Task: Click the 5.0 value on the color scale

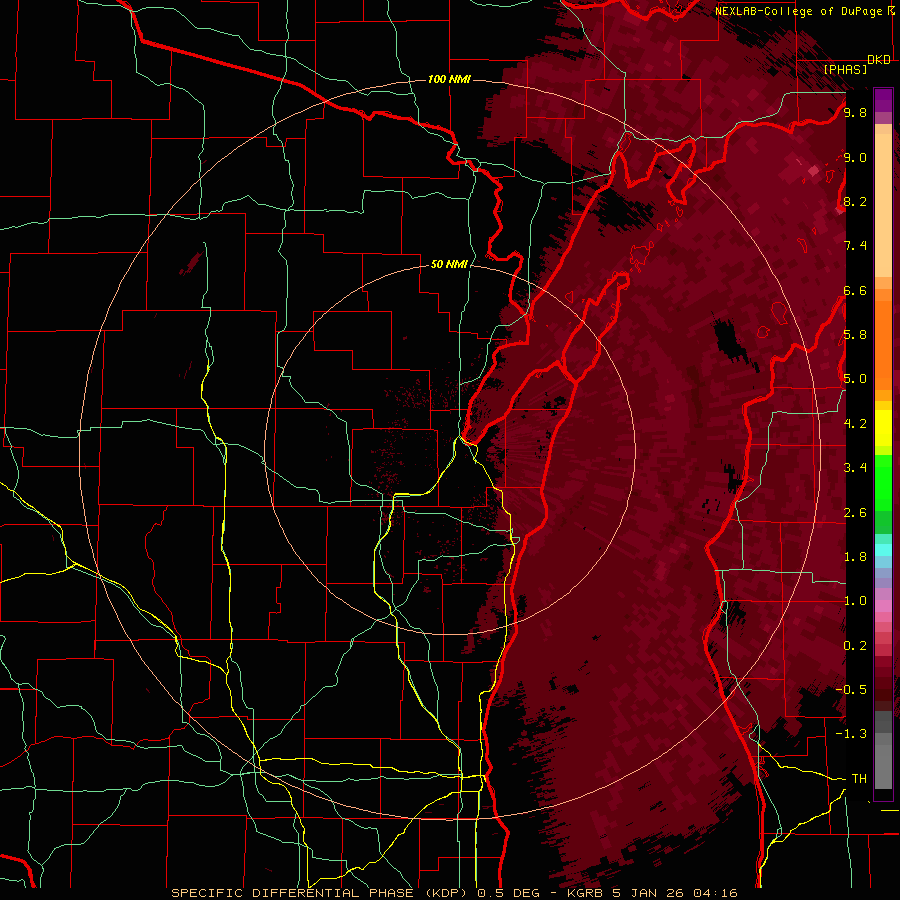Action: pyautogui.click(x=855, y=379)
